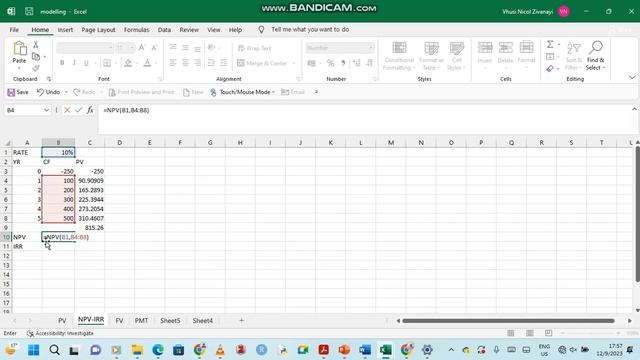Click the Copy icon in Clipboard group

click(36, 56)
